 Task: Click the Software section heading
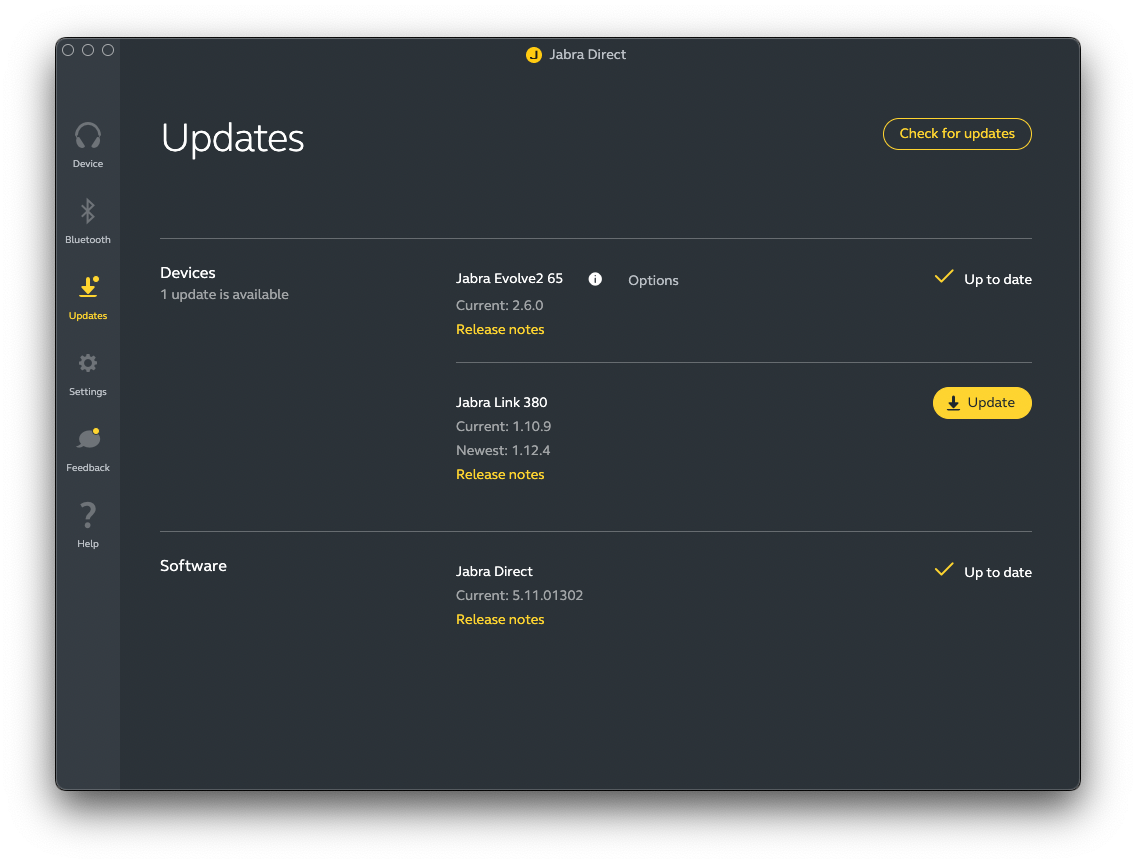click(193, 566)
